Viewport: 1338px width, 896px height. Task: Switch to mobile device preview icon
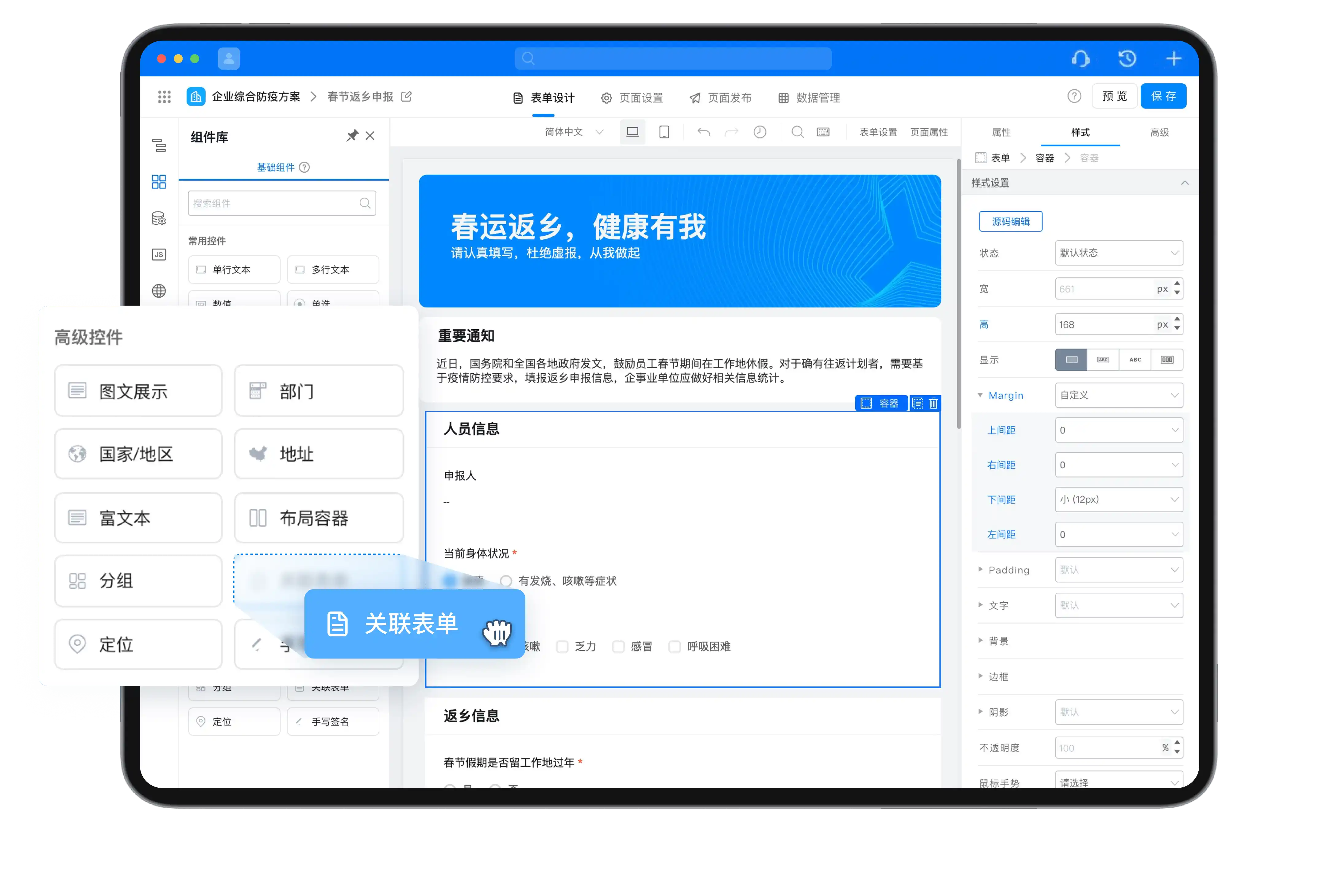(x=664, y=132)
